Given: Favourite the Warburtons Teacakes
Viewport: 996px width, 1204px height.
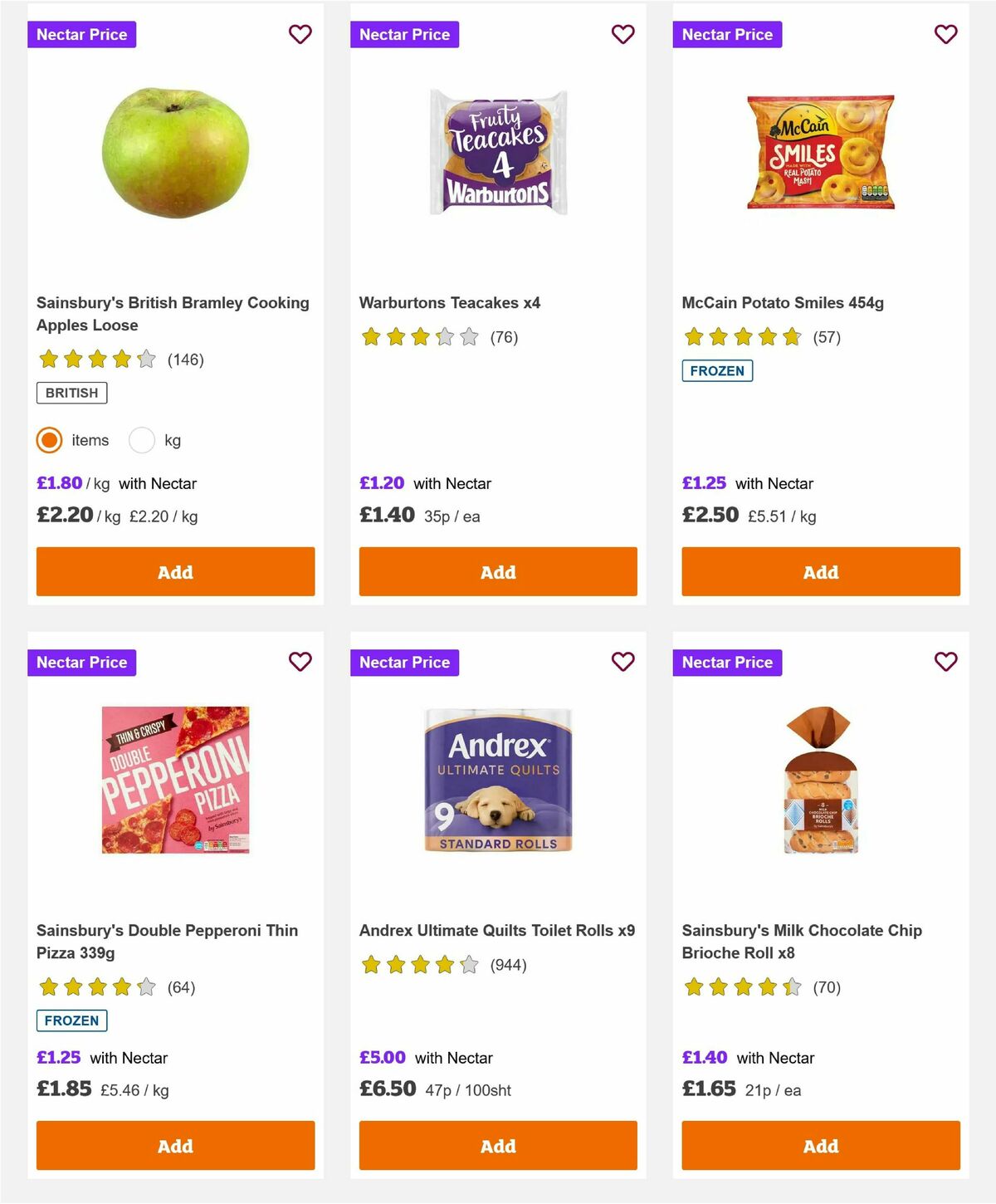Looking at the screenshot, I should tap(622, 34).
